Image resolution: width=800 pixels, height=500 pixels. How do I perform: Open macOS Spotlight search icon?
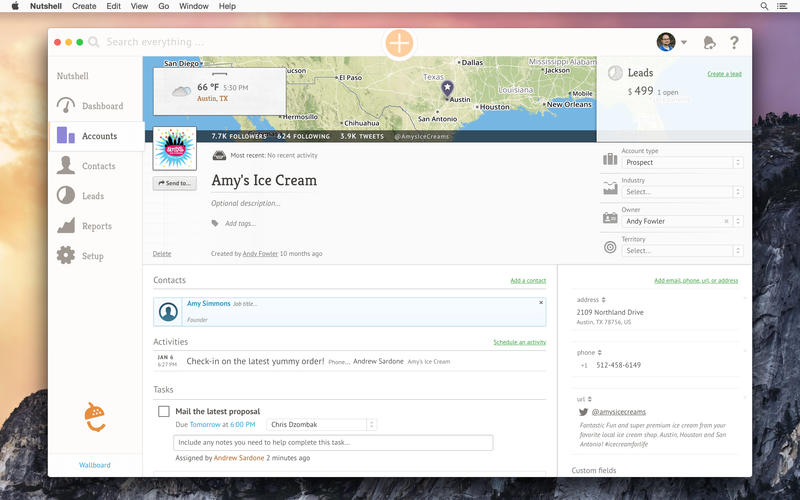click(x=764, y=6)
